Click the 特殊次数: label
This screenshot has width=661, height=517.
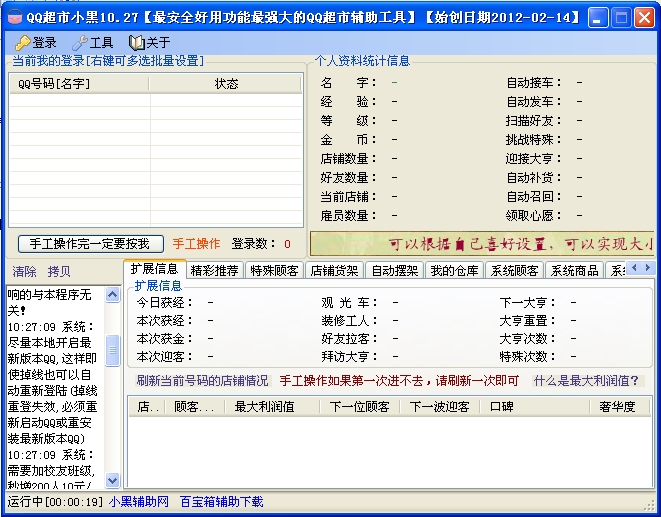pos(528,357)
